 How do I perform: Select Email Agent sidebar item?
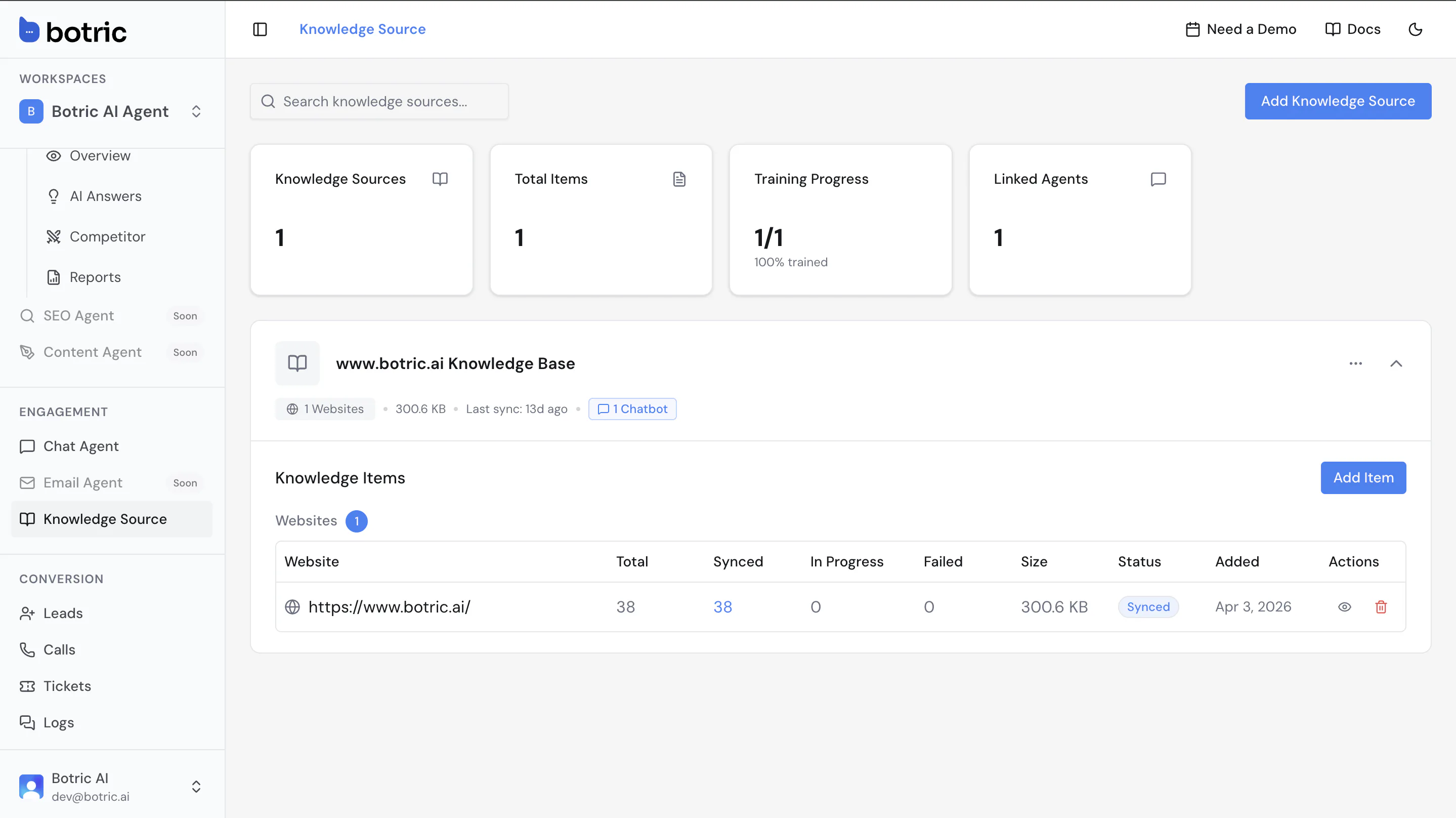111,482
